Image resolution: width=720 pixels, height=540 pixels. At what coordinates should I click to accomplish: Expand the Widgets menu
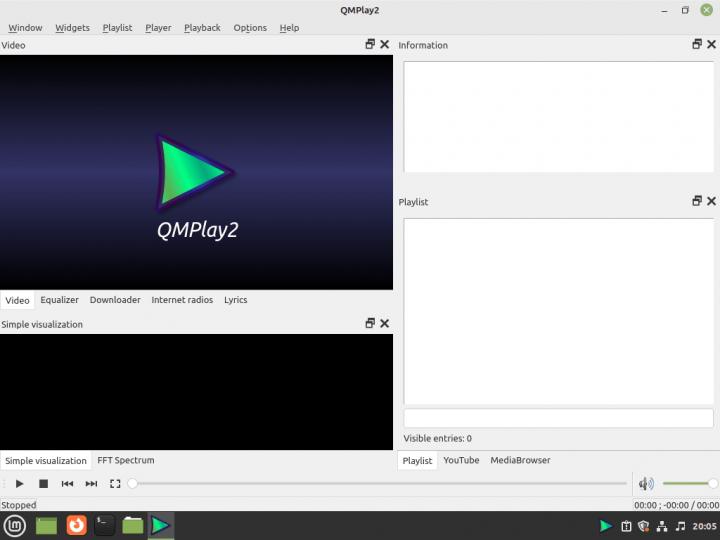[x=72, y=28]
